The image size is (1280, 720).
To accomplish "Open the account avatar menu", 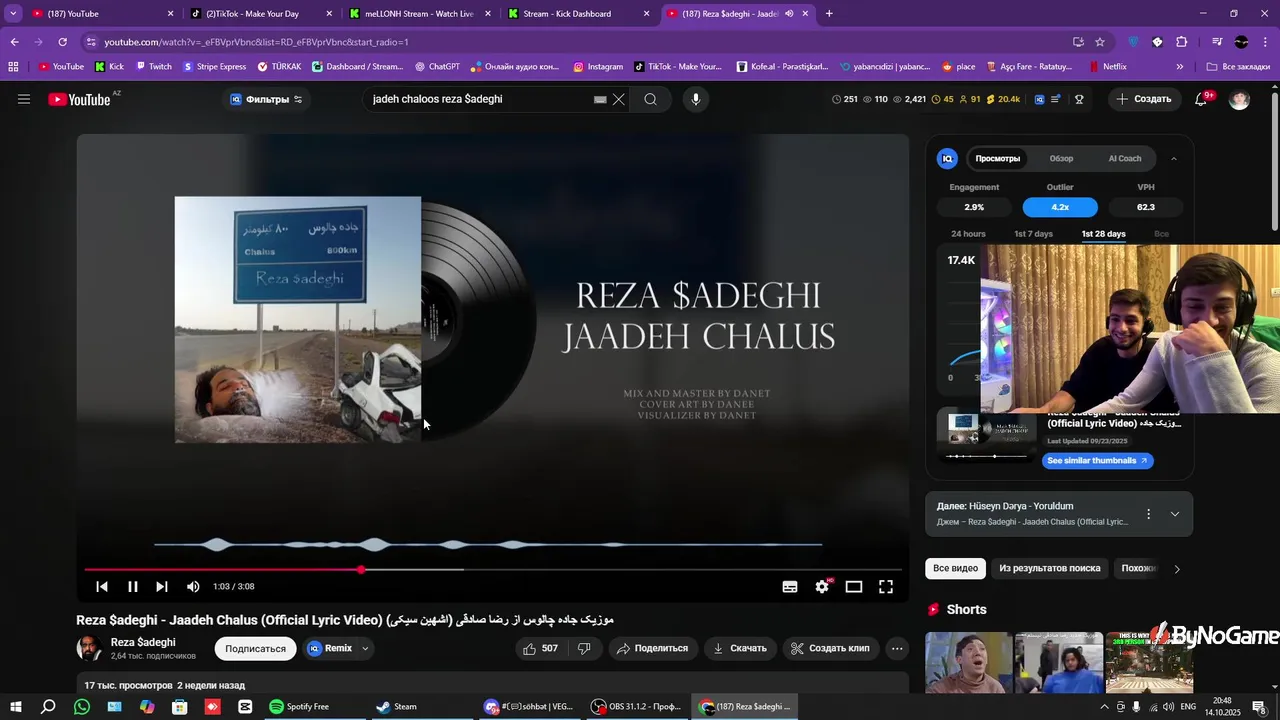I will (x=1239, y=99).
